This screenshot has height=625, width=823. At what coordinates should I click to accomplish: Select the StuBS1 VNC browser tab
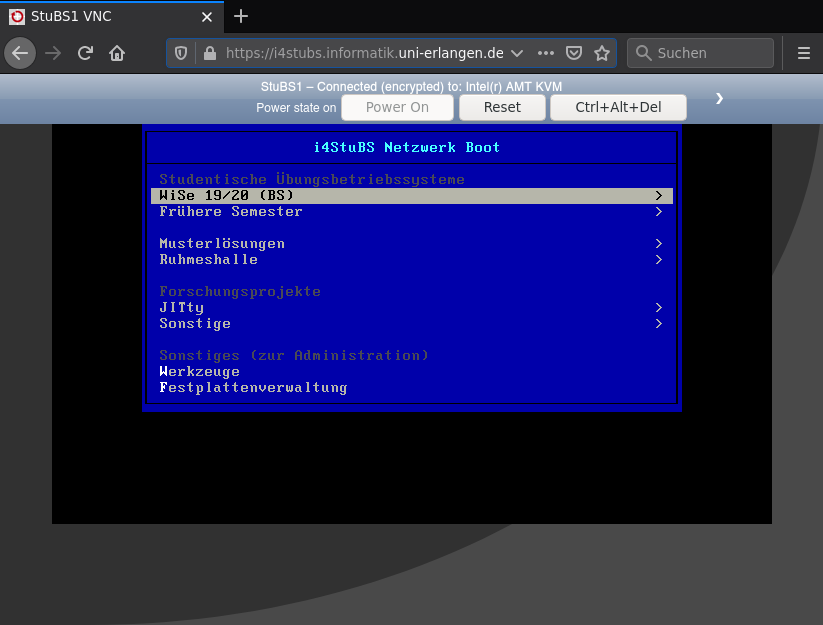click(100, 17)
